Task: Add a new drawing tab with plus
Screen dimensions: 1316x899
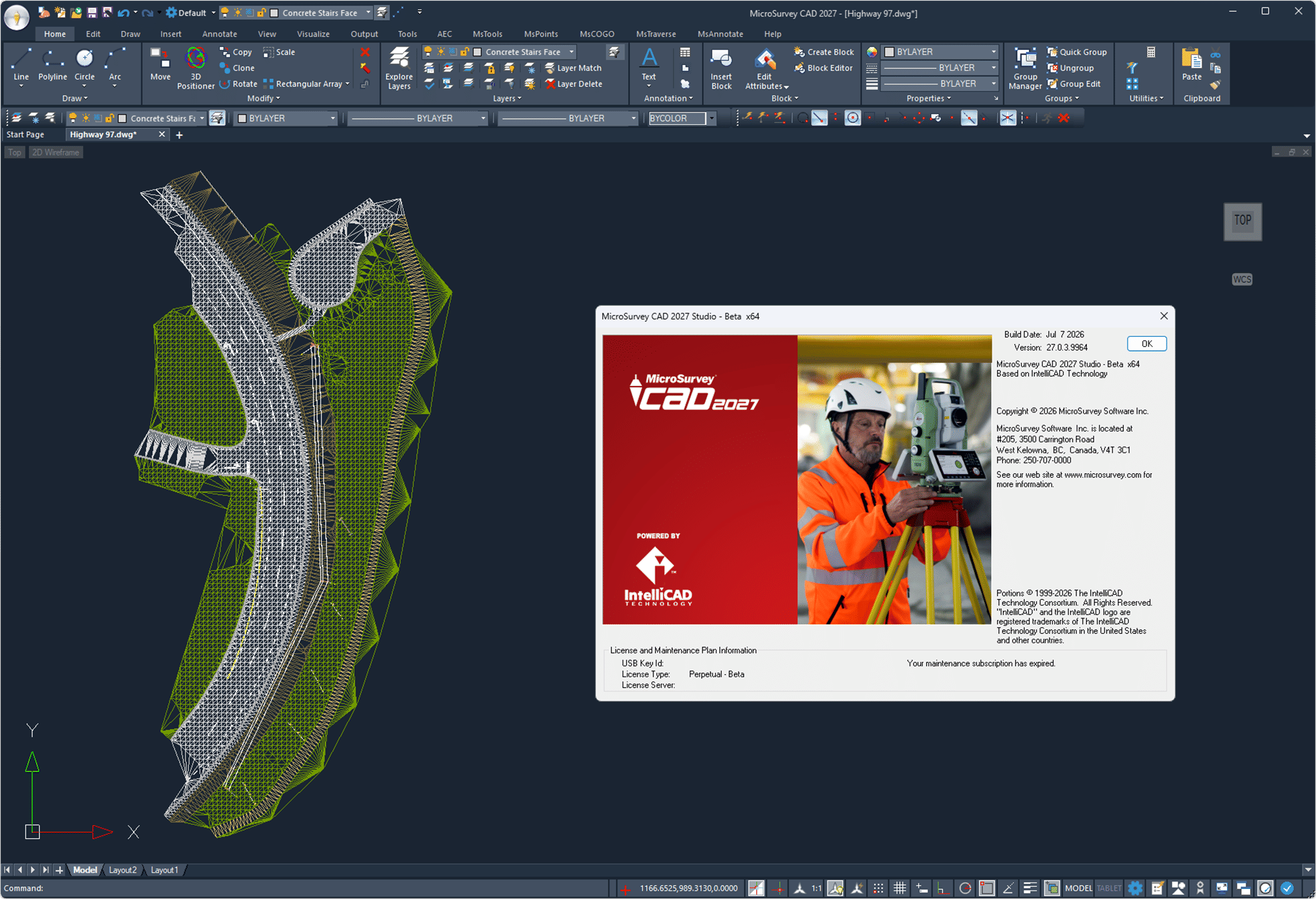Action: click(x=179, y=135)
